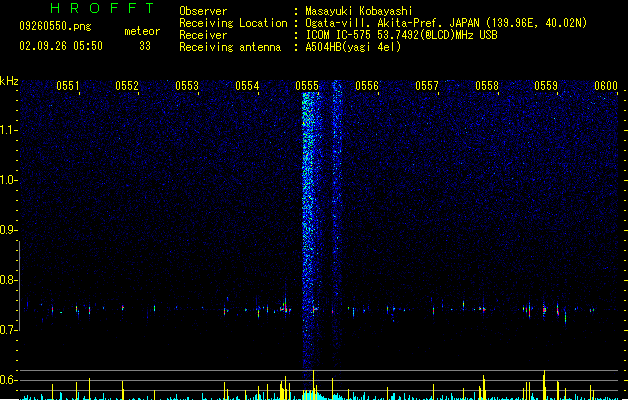
Task: Click the 0600 time marker
Action: (606, 86)
